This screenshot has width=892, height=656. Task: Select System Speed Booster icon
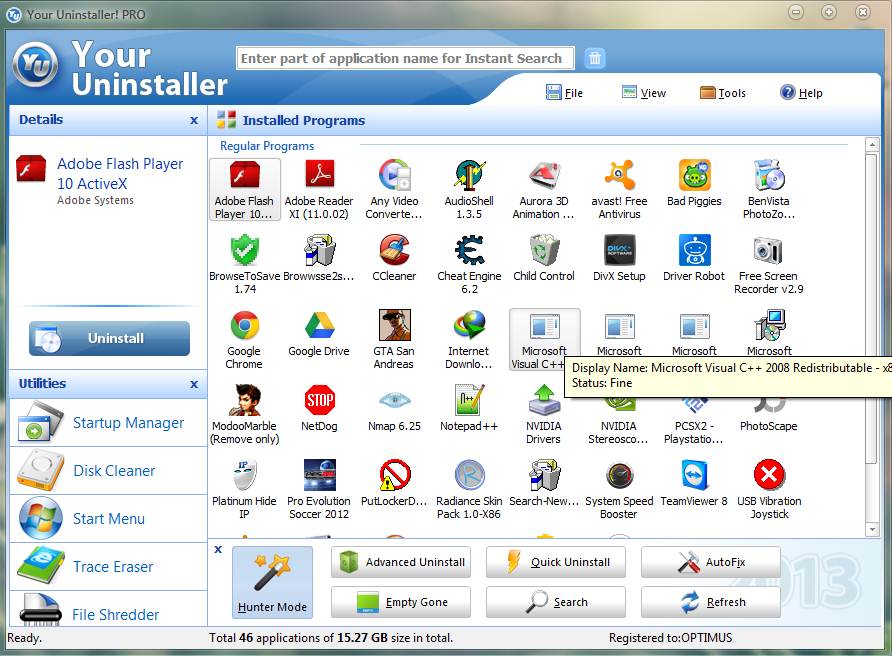pos(620,475)
